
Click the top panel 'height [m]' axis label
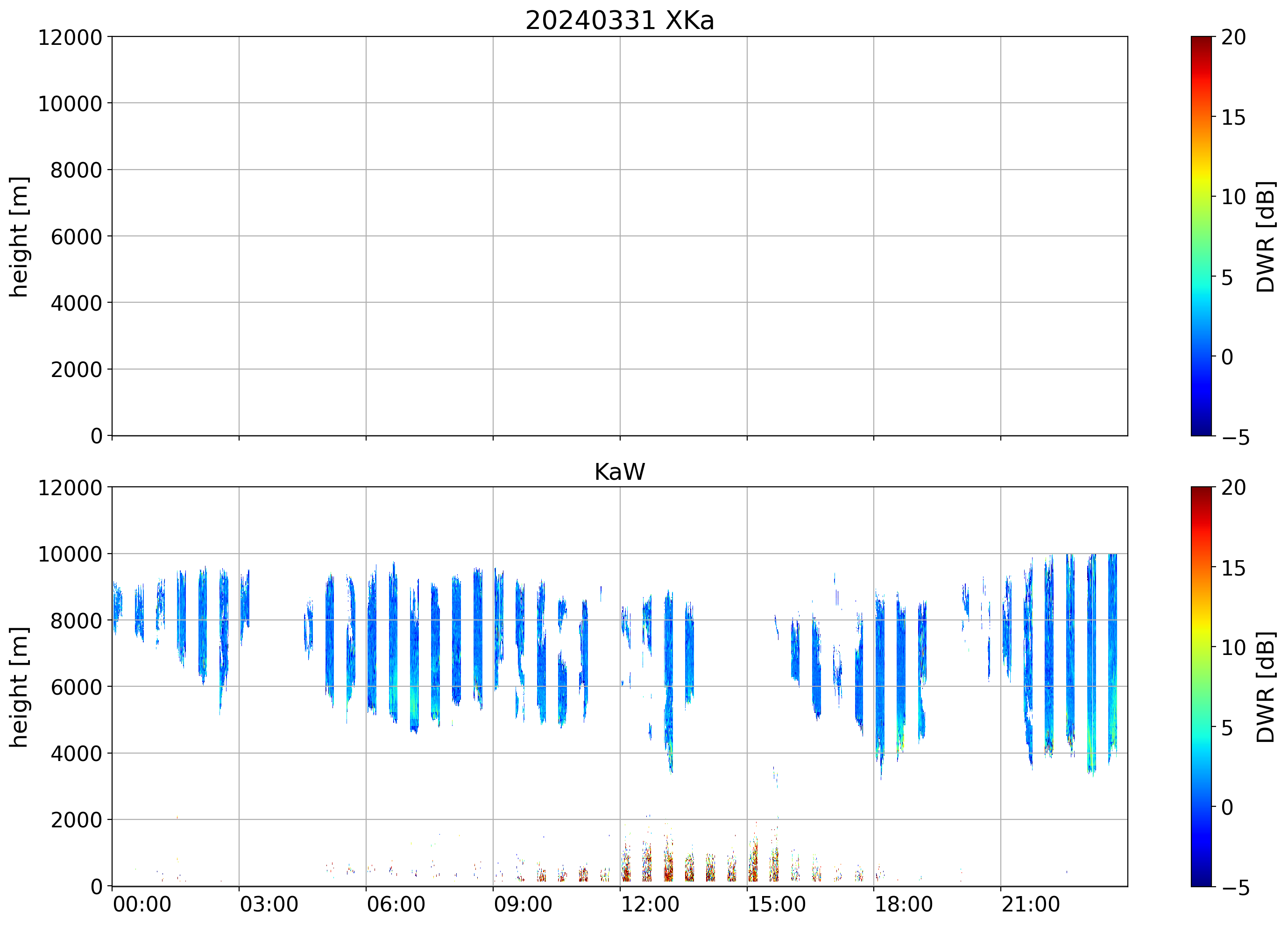tap(19, 236)
